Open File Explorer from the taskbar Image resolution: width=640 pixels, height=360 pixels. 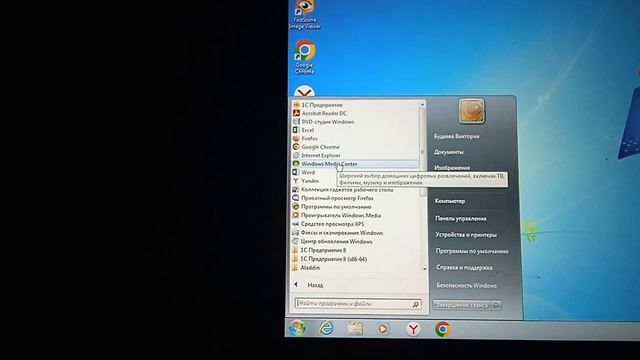pyautogui.click(x=355, y=329)
